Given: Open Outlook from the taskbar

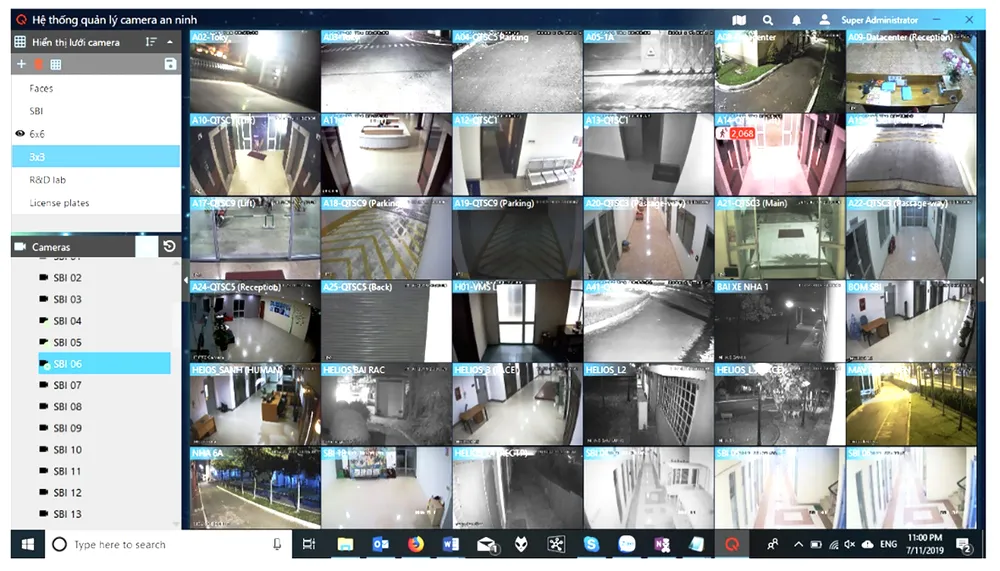Looking at the screenshot, I should point(381,544).
